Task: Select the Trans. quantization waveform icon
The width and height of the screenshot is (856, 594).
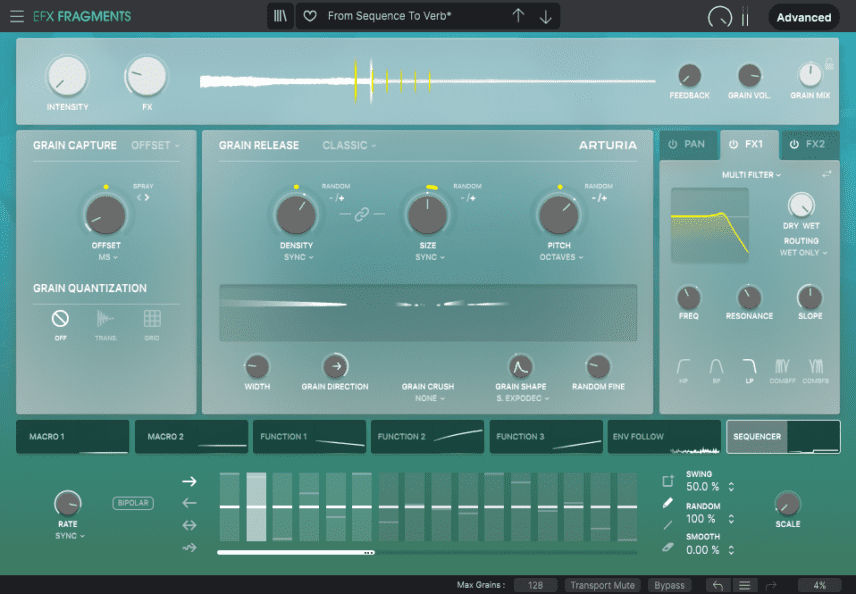Action: [105, 318]
